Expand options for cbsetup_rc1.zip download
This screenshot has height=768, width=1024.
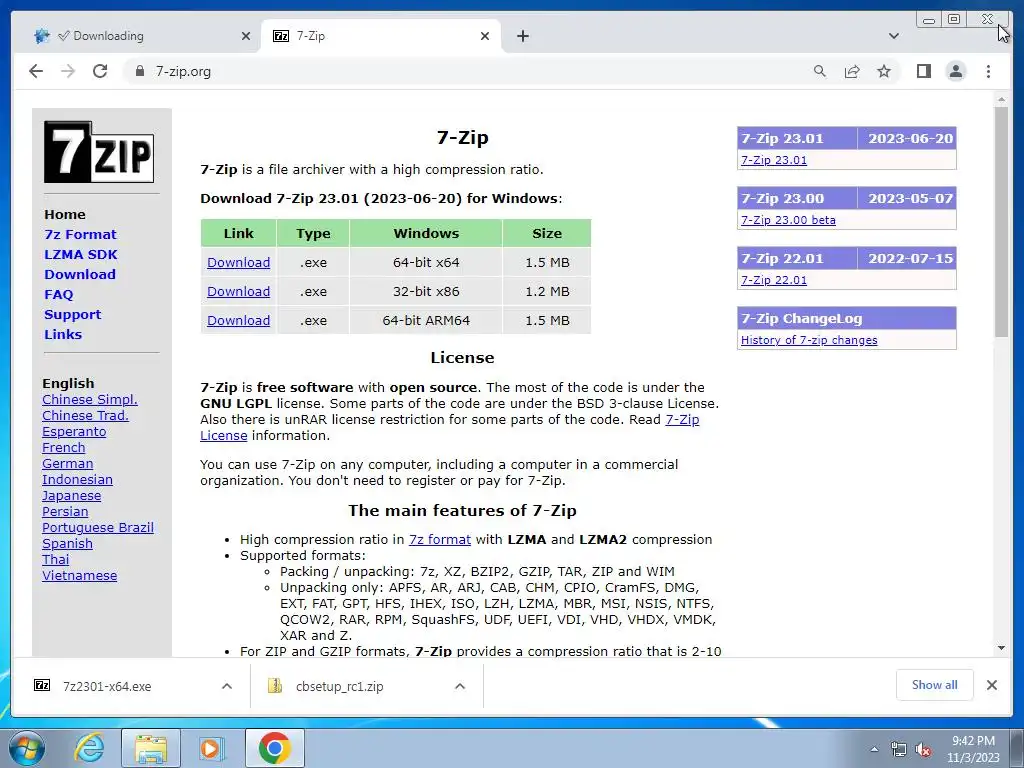460,686
